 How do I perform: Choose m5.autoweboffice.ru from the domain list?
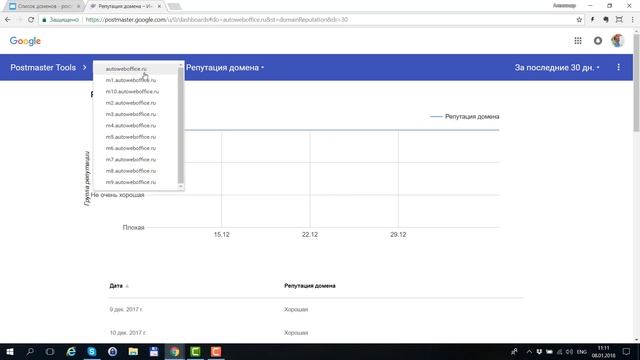(135, 137)
